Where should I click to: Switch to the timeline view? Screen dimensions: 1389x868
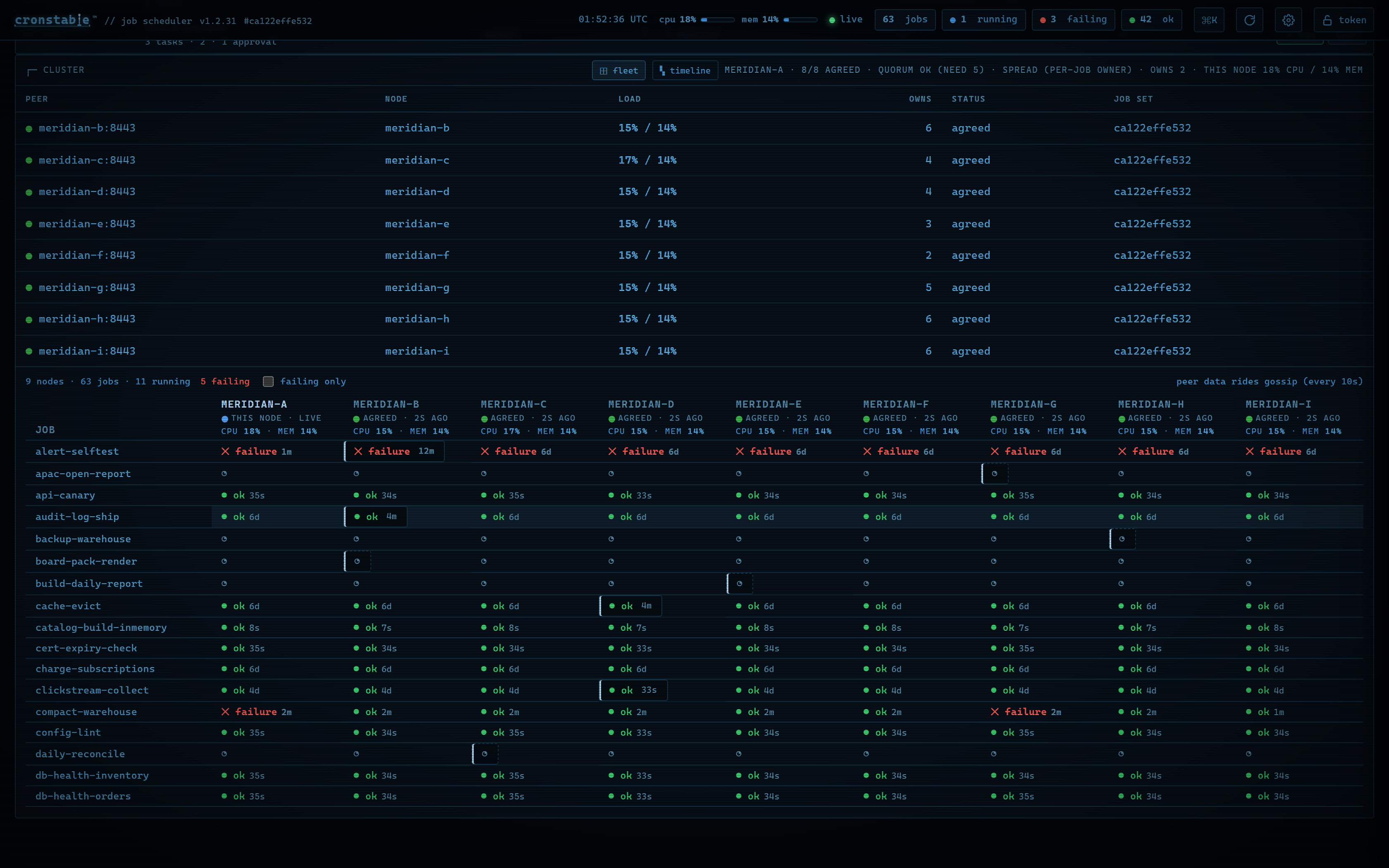(685, 71)
